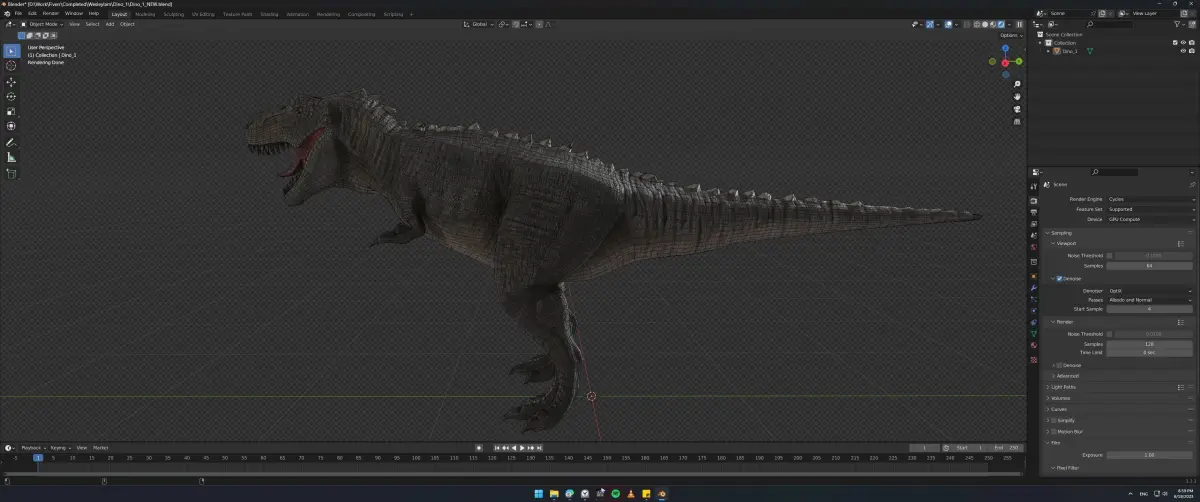This screenshot has width=1200, height=502.
Task: Select the Scale tool
Action: (x=11, y=111)
